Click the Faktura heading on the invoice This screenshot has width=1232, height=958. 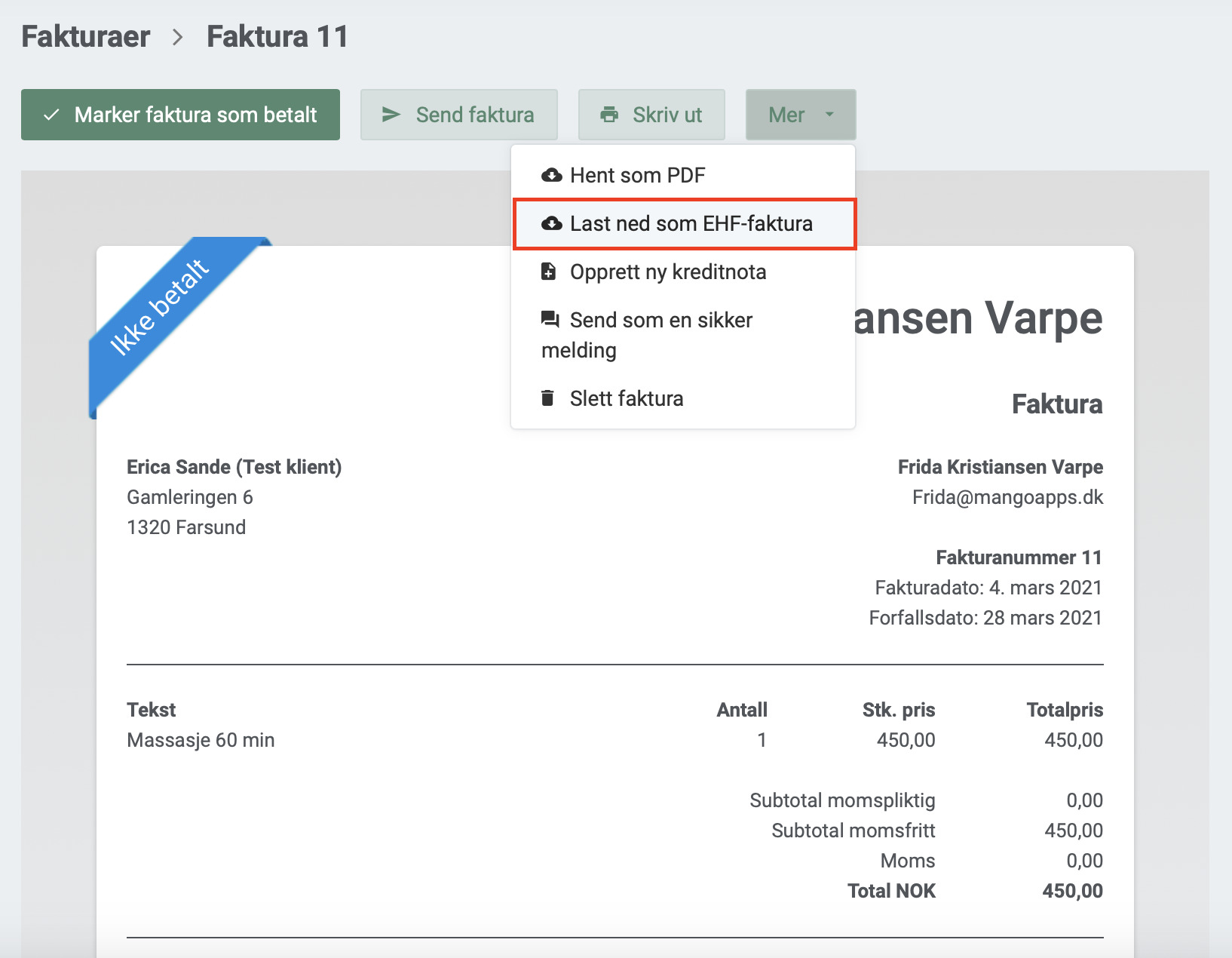pos(1056,404)
